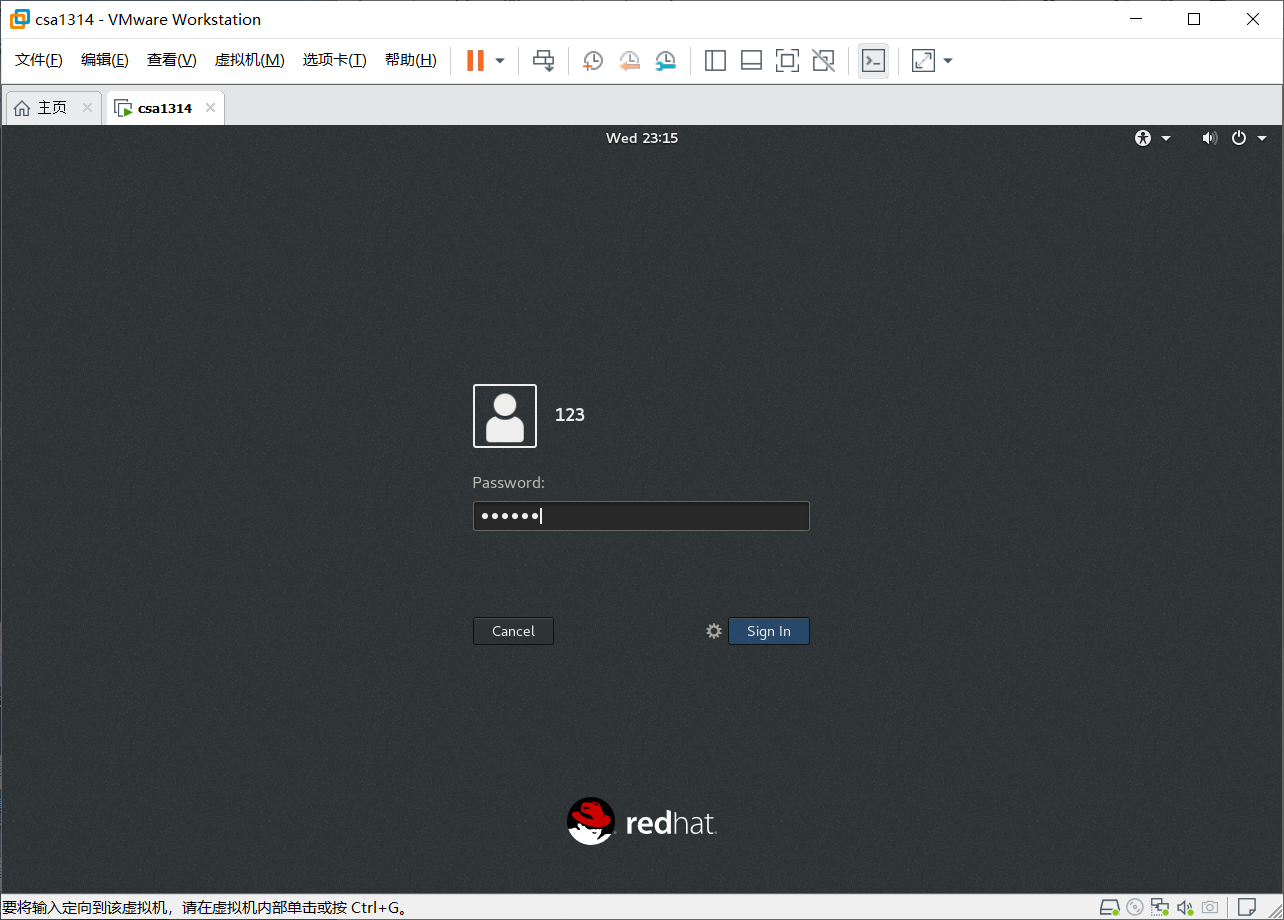
Task: Click the Sign In button
Action: pyautogui.click(x=769, y=631)
